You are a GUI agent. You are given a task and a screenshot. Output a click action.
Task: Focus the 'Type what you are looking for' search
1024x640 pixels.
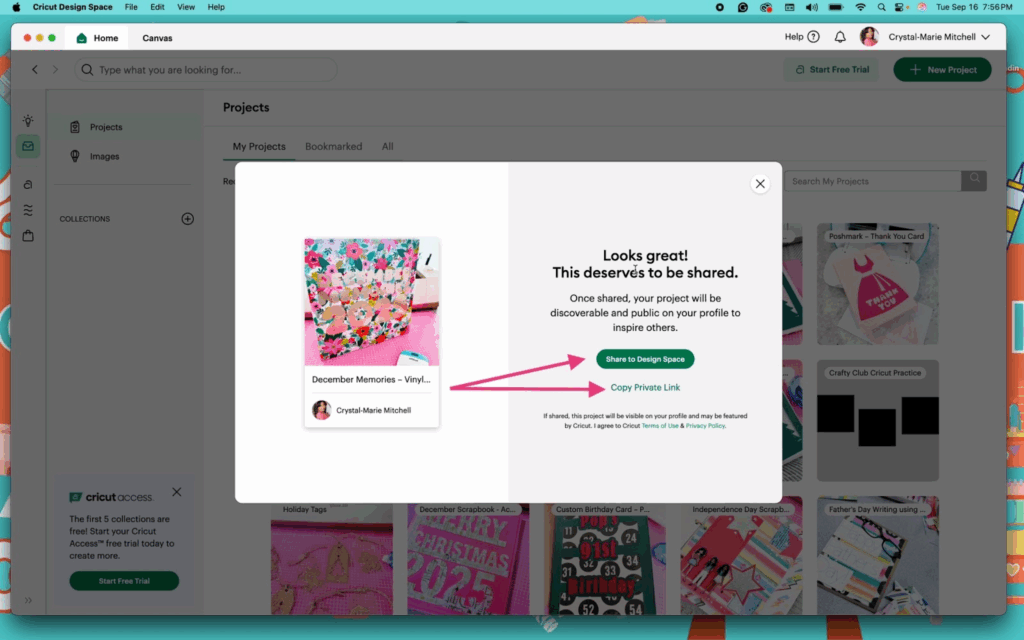[206, 69]
